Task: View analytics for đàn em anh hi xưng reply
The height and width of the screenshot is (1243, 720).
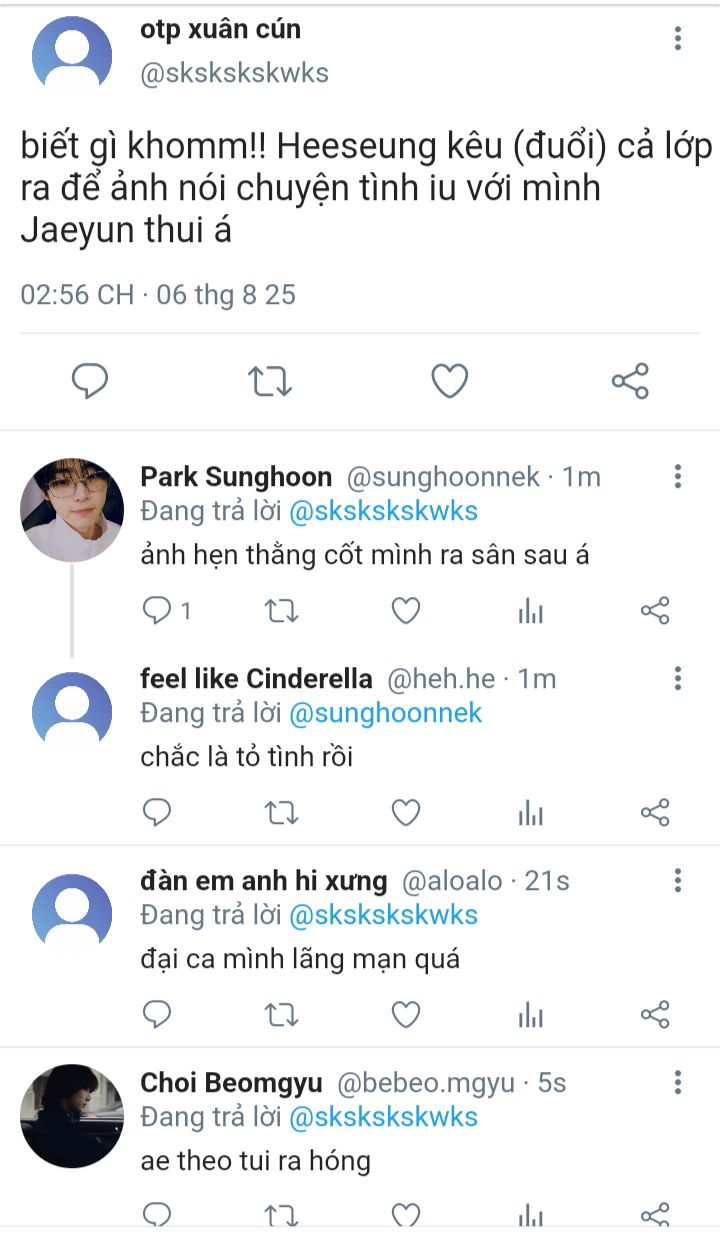Action: tap(530, 1015)
